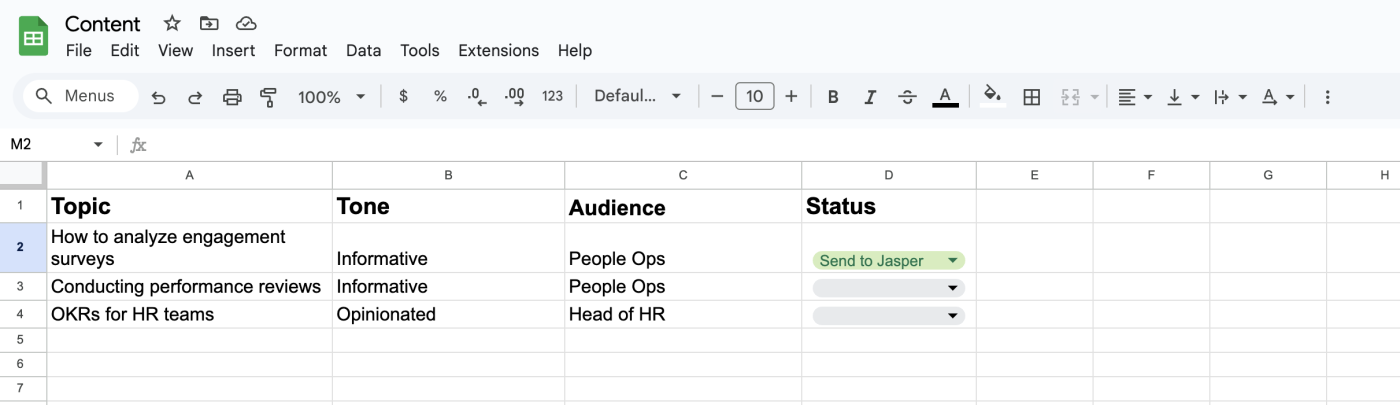Toggle italic formatting
The width and height of the screenshot is (1400, 405).
870,97
